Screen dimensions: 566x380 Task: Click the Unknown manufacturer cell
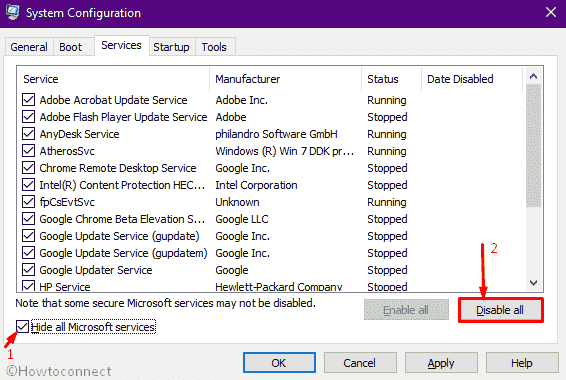tap(237, 202)
